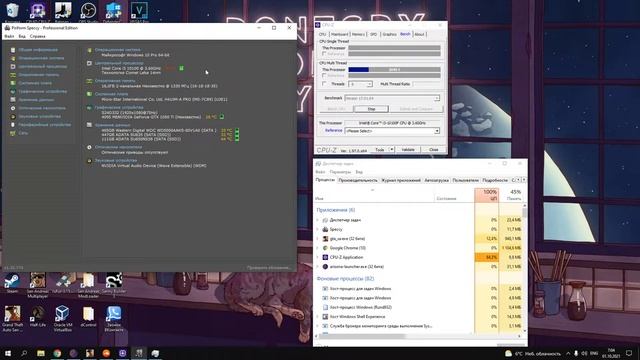Click the Speccy CPU temperature indicator icon
Image resolution: width=640 pixels, height=360 pixels.
pos(182,68)
